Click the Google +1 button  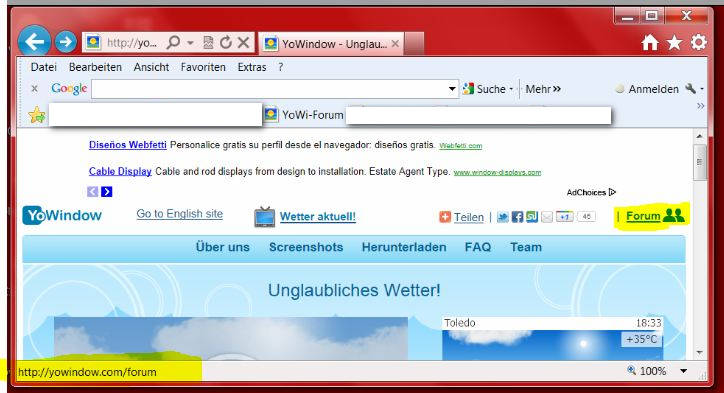(564, 217)
